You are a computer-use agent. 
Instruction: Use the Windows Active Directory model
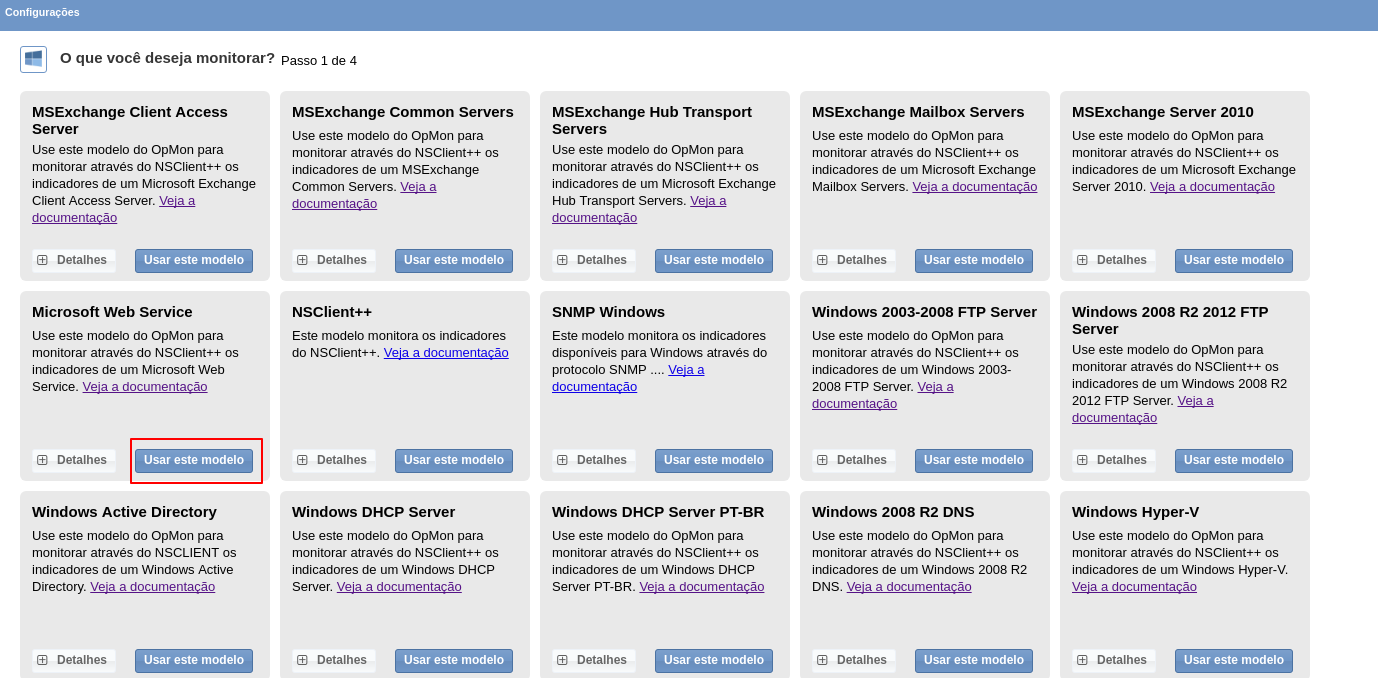tap(194, 660)
